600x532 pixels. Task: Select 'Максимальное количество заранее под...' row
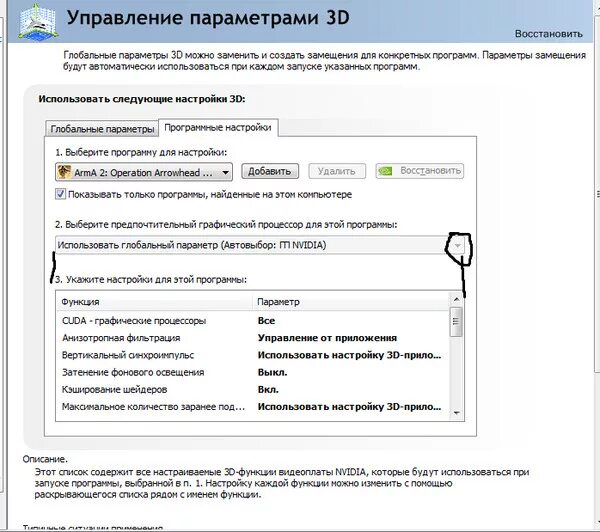253,406
